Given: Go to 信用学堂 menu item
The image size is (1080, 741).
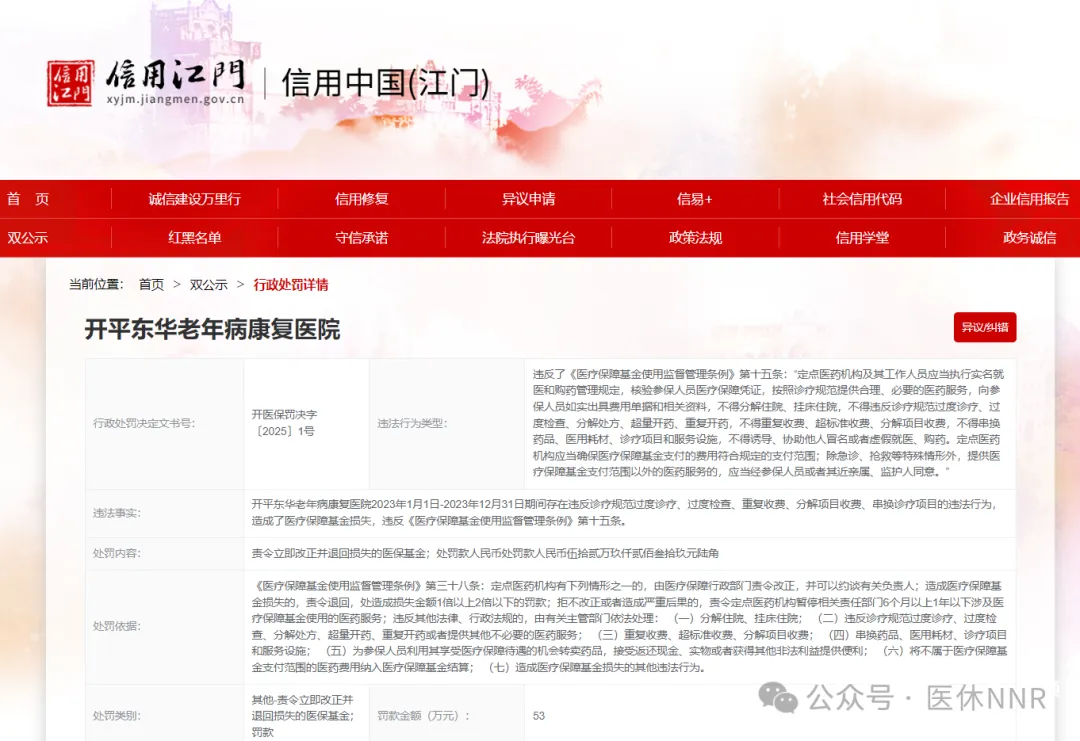Looking at the screenshot, I should [x=862, y=238].
